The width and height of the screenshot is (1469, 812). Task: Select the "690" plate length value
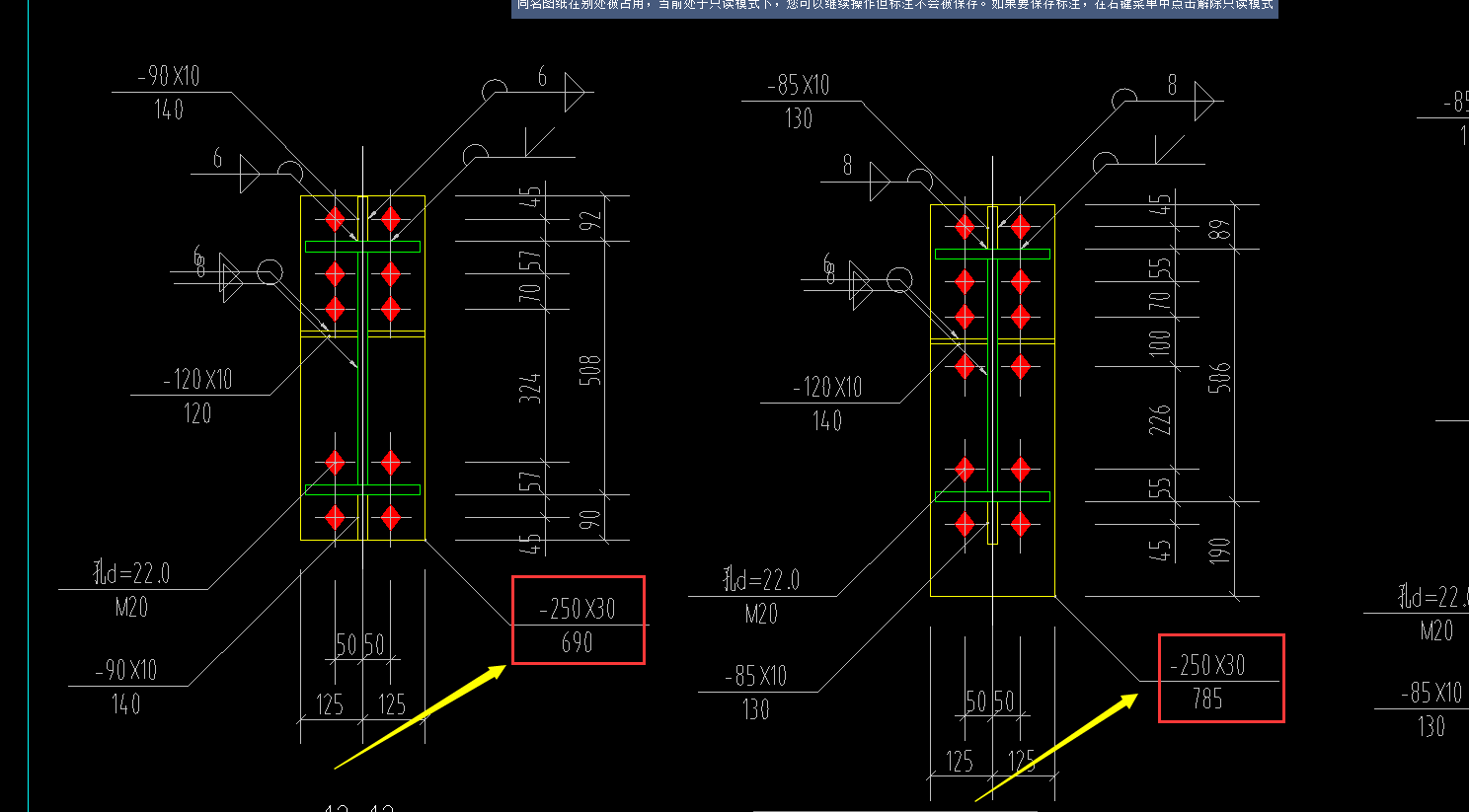[578, 643]
